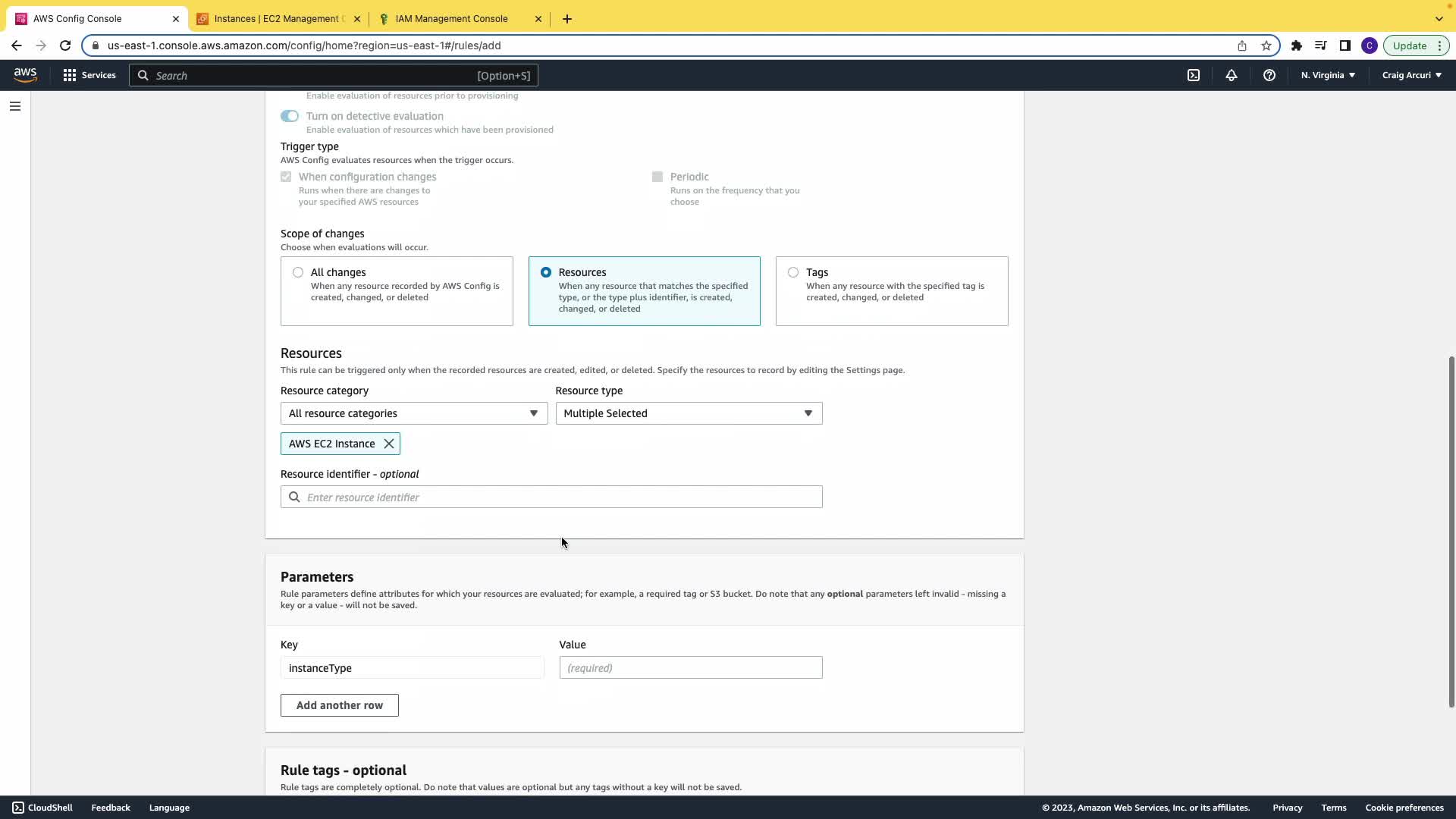
Task: Click the Add another row button
Action: (x=339, y=705)
